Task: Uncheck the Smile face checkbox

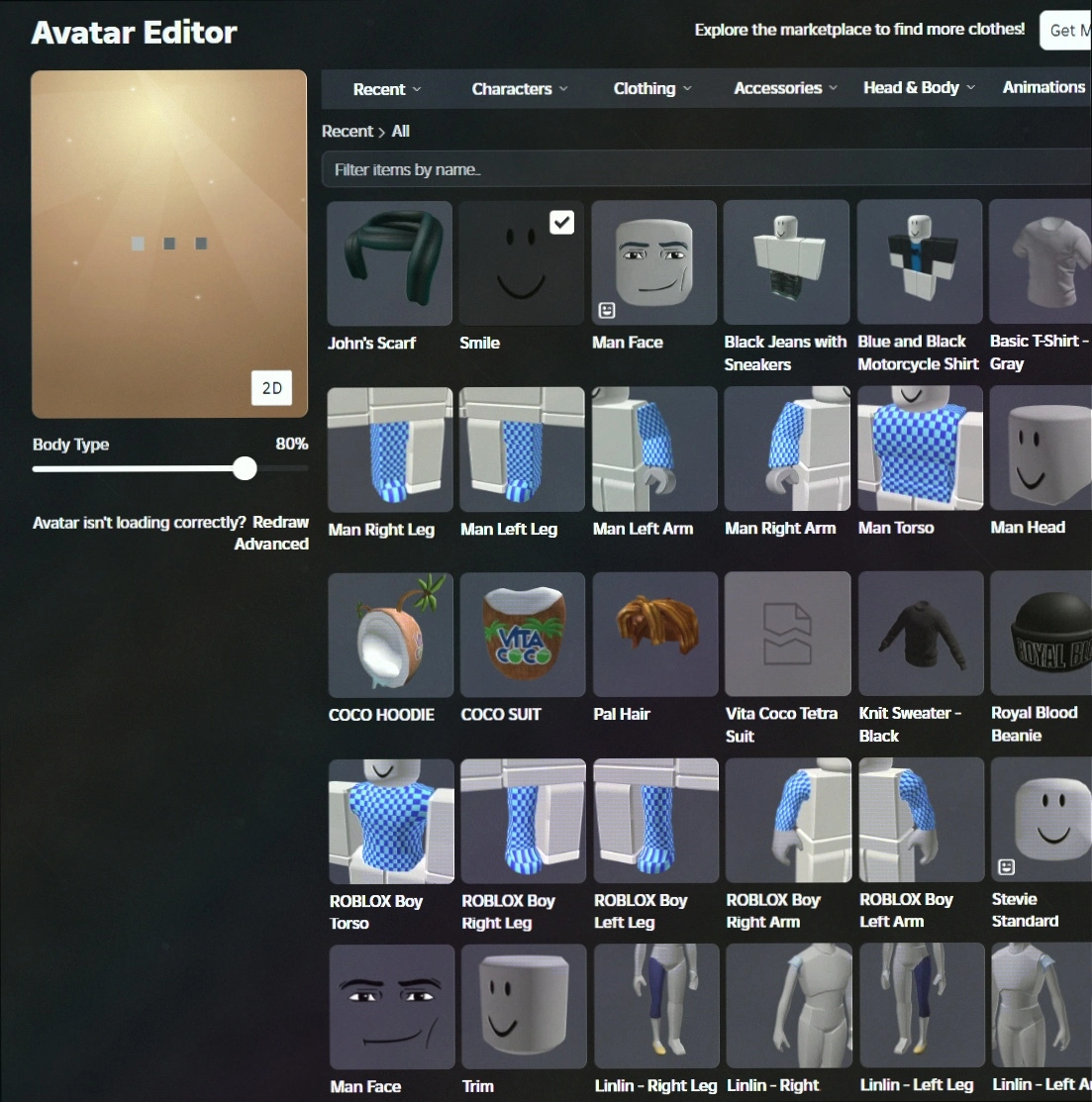Action: [561, 223]
